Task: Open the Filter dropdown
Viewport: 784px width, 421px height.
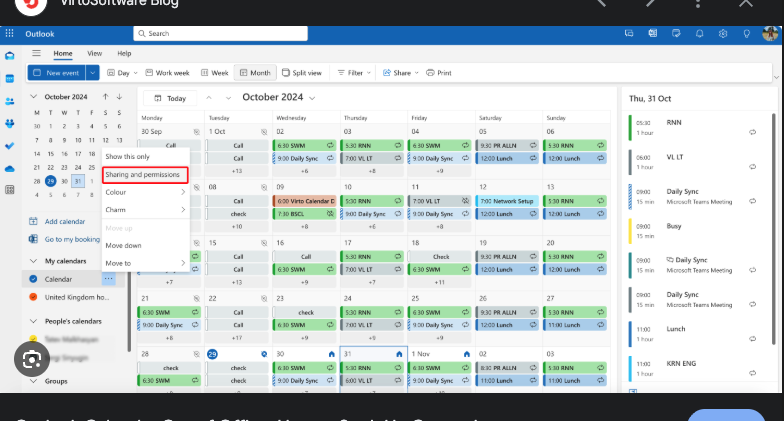Action: (354, 72)
